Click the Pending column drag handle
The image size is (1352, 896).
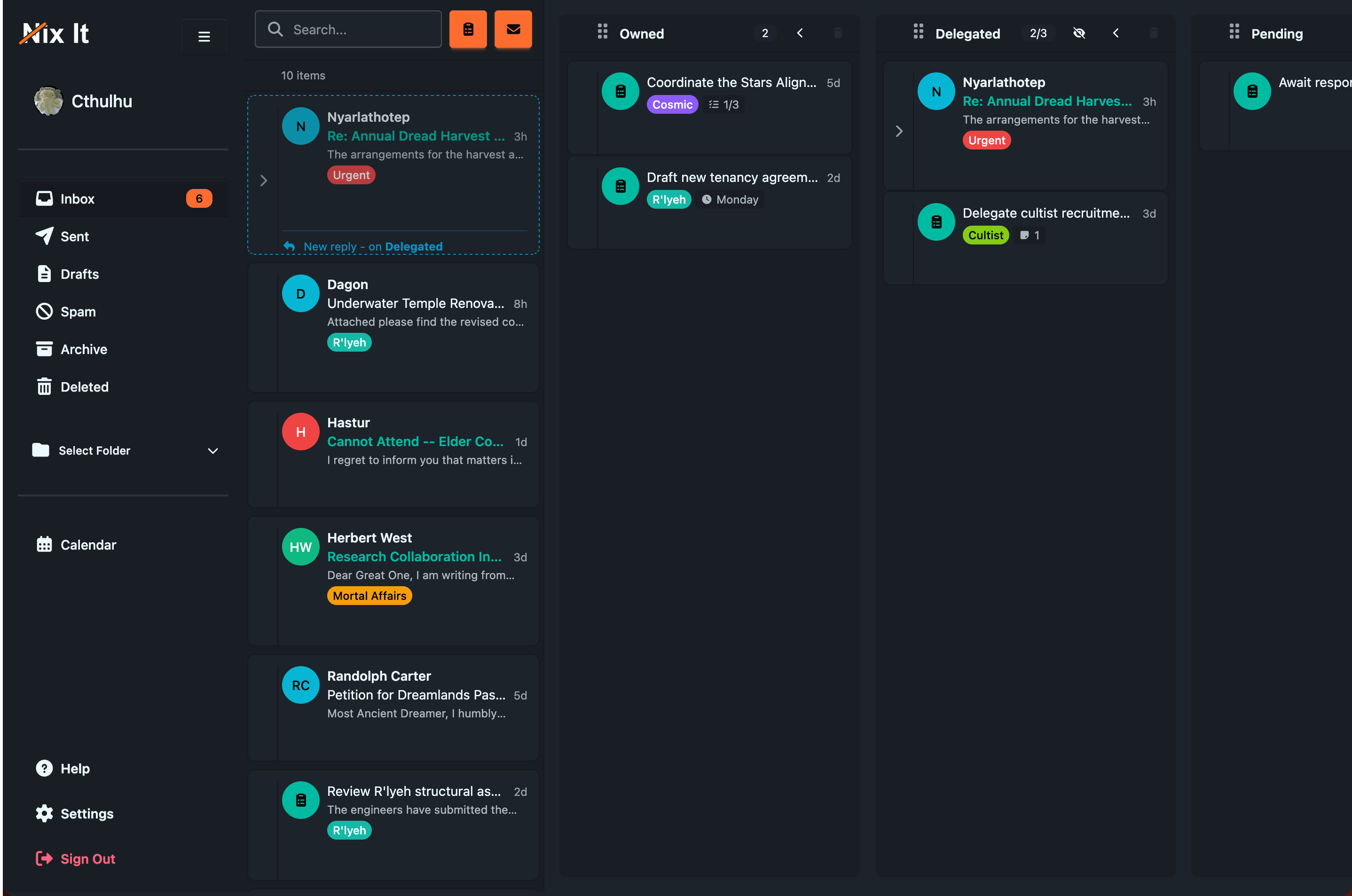(1234, 32)
